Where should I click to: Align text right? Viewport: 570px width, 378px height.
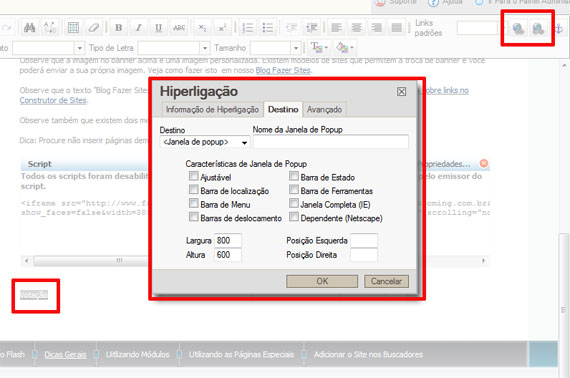[x=377, y=28]
